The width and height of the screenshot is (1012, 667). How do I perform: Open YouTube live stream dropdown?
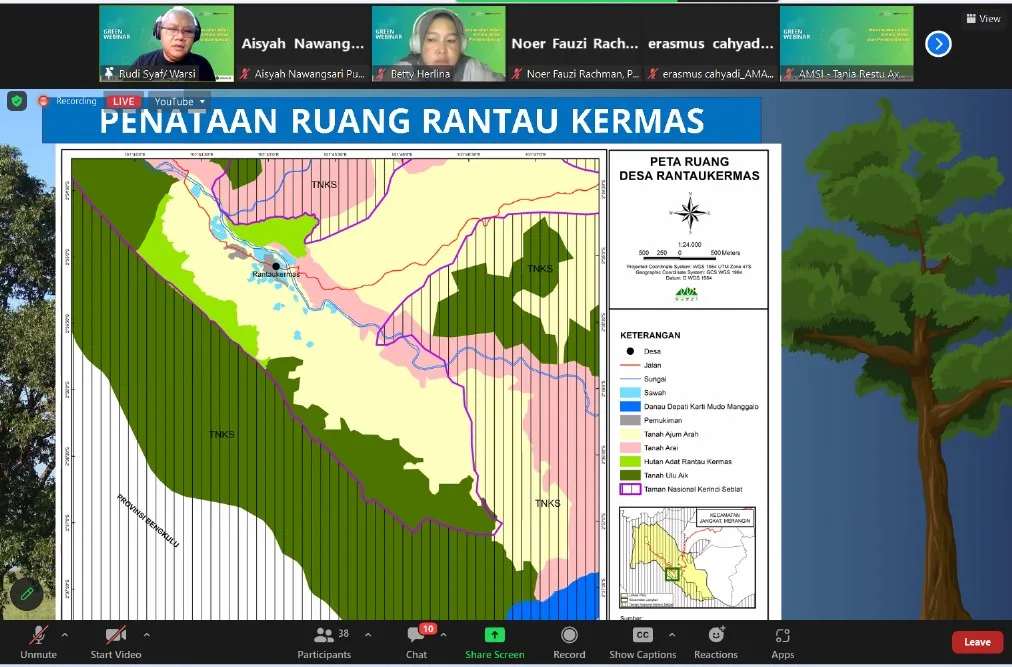pyautogui.click(x=179, y=101)
